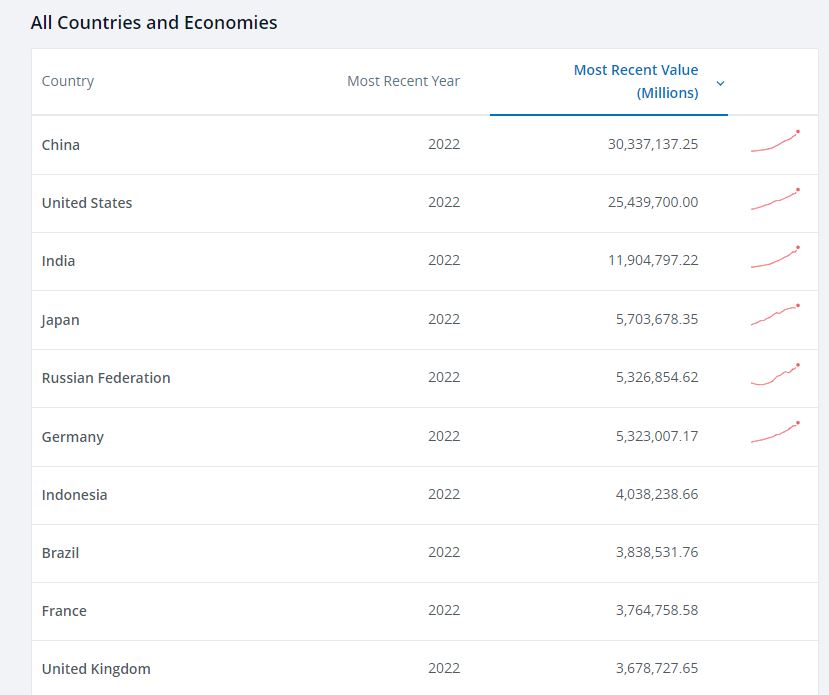
Task: Sort table by Most Recent Value (Millions)
Action: tap(635, 81)
